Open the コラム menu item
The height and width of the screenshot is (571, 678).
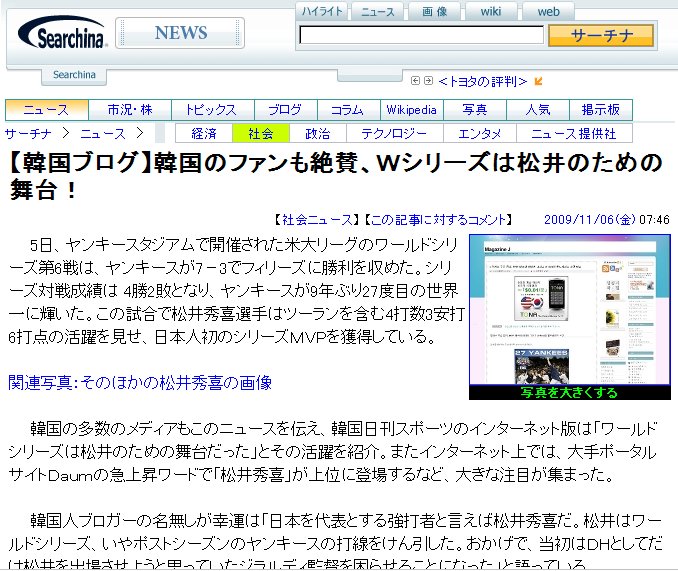pos(349,110)
